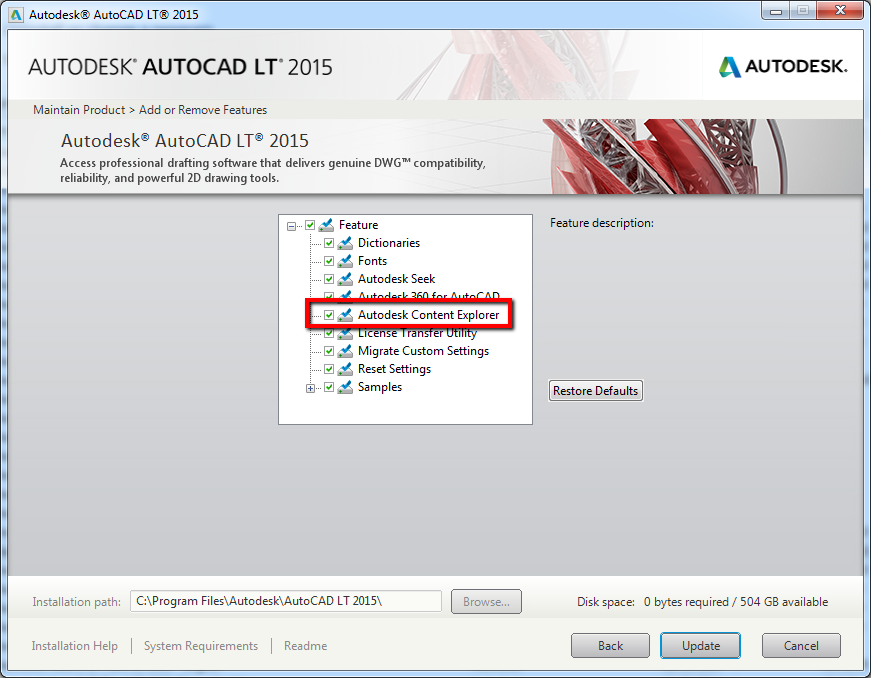Open the Installation Help link

pos(74,646)
